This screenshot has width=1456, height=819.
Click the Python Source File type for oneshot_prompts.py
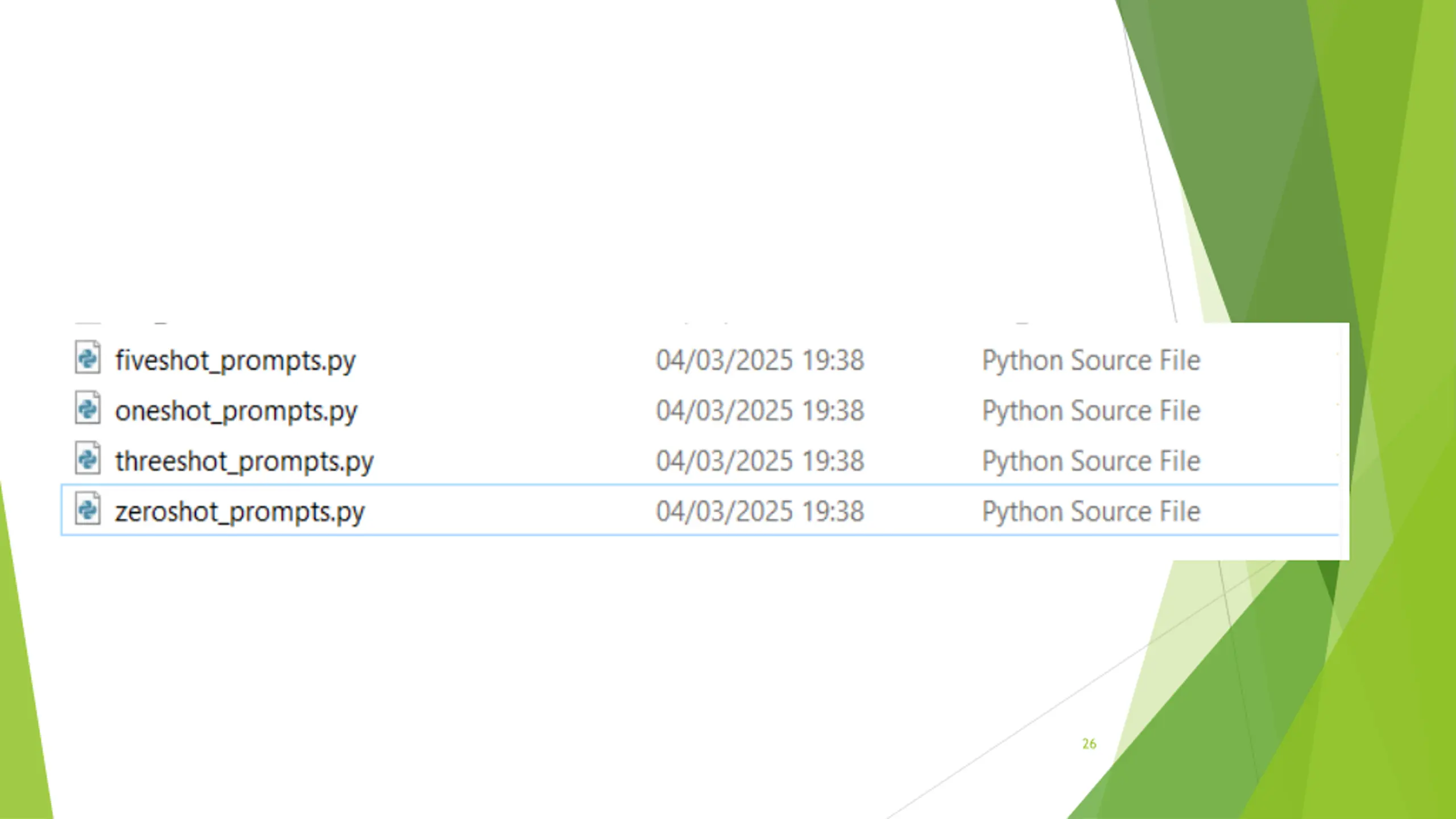click(1091, 411)
